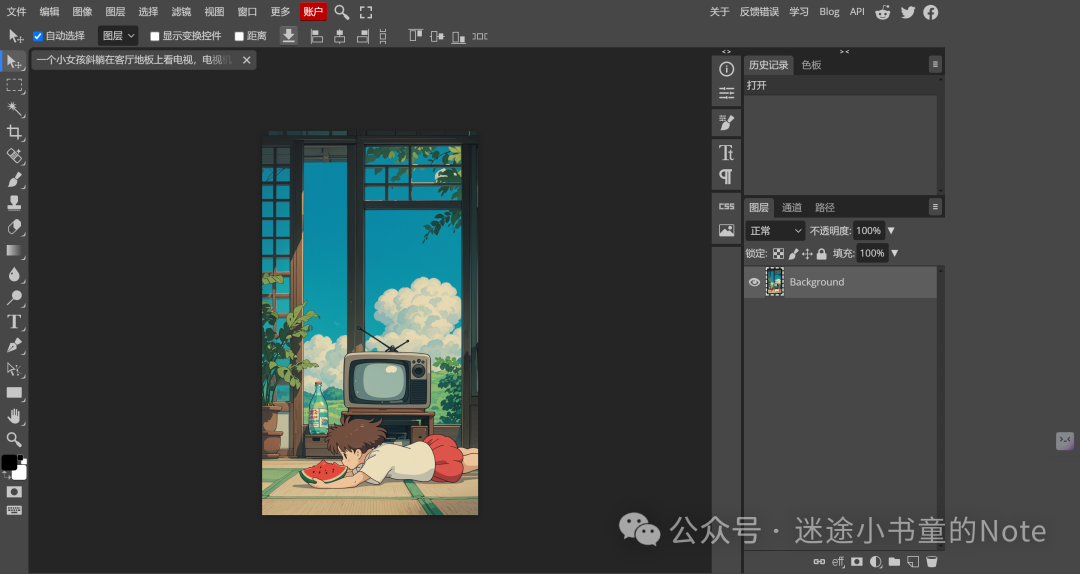The image size is (1080, 574).
Task: Open the layers panel options menu
Action: [935, 207]
